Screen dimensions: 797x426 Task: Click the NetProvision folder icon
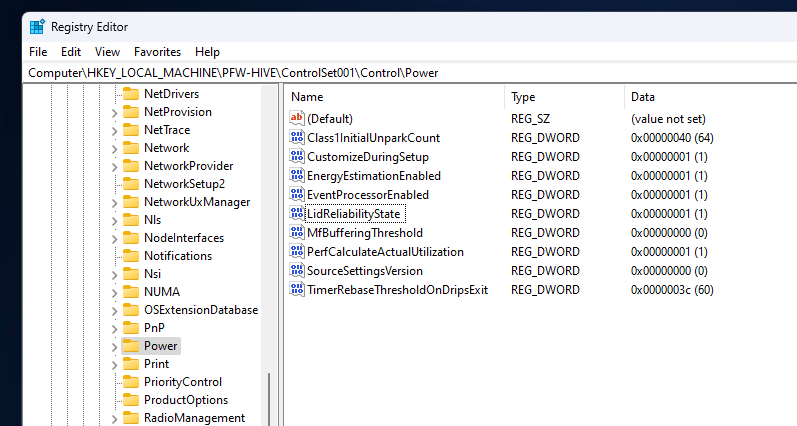[x=131, y=112]
